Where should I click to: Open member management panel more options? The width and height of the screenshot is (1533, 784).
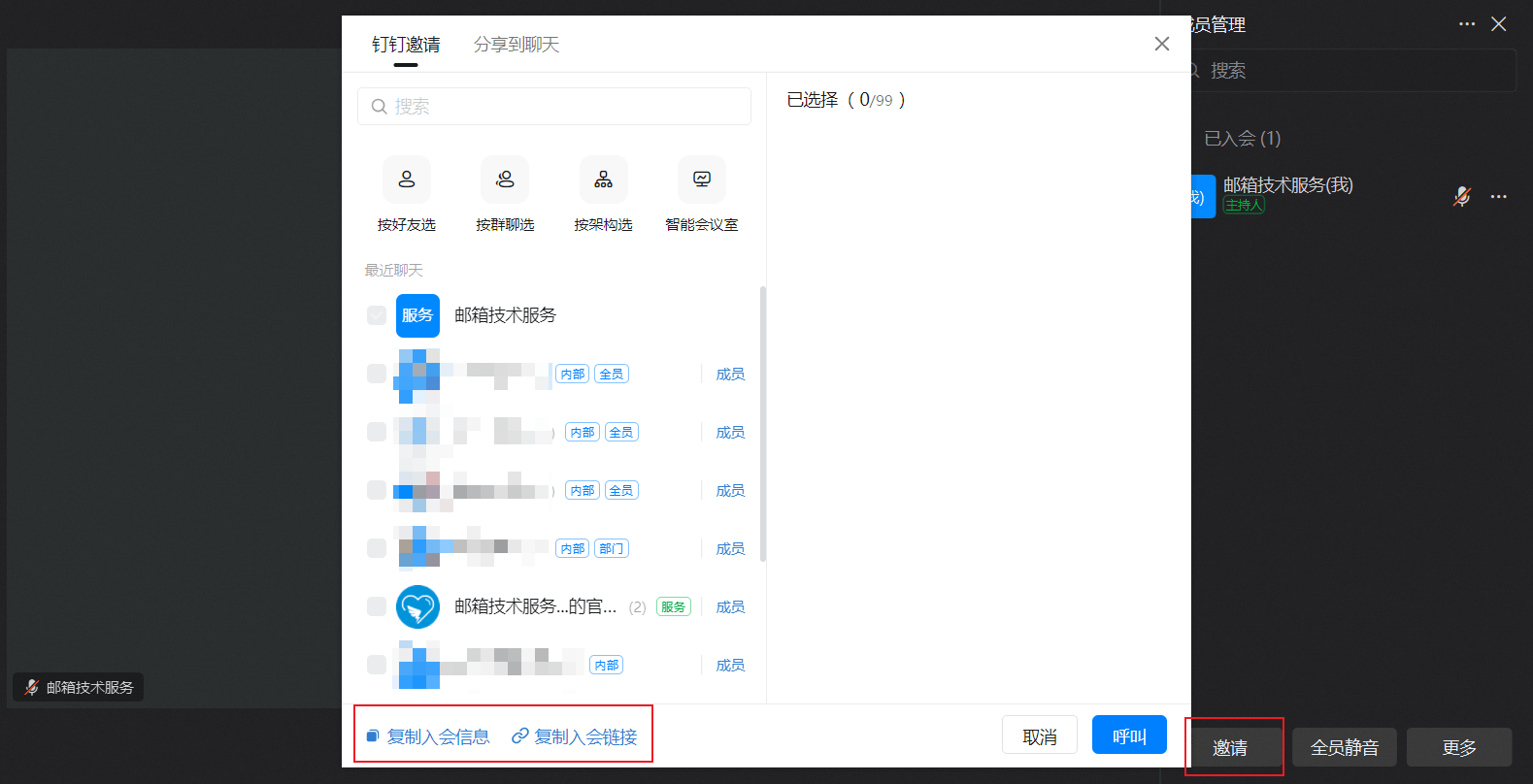[x=1467, y=24]
